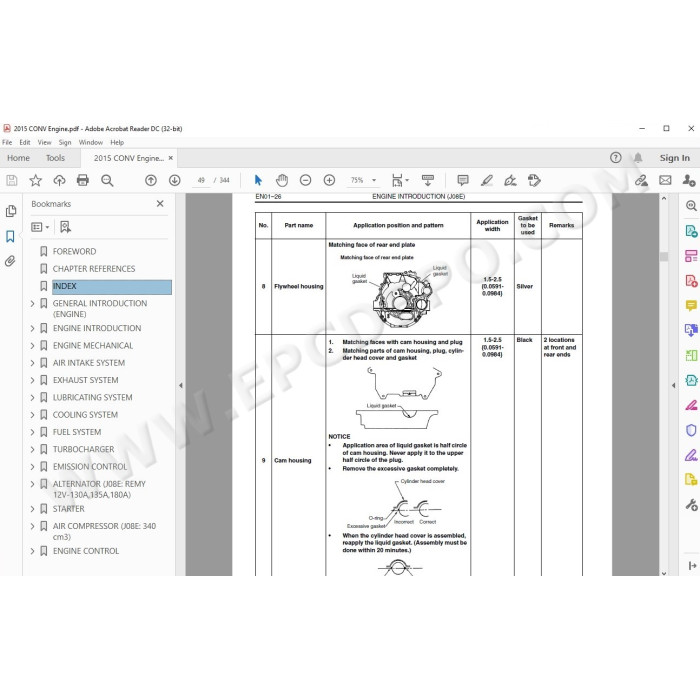The height and width of the screenshot is (700, 700).
Task: Open bookmarks options dropdown menu
Action: pos(40,227)
